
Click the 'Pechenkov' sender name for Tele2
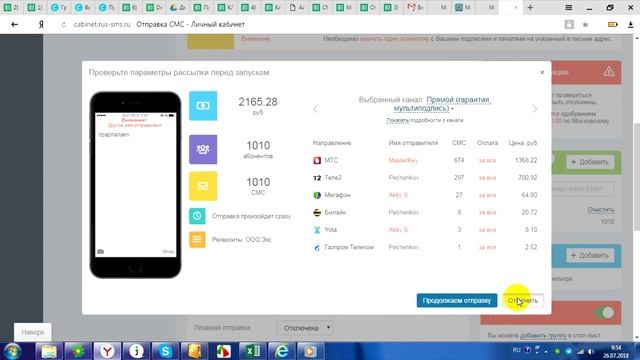click(x=404, y=178)
